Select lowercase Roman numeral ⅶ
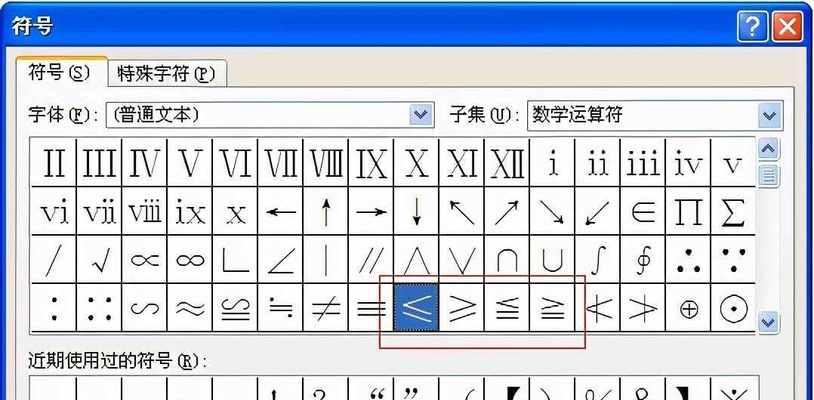Image resolution: width=814 pixels, height=400 pixels. (99, 211)
